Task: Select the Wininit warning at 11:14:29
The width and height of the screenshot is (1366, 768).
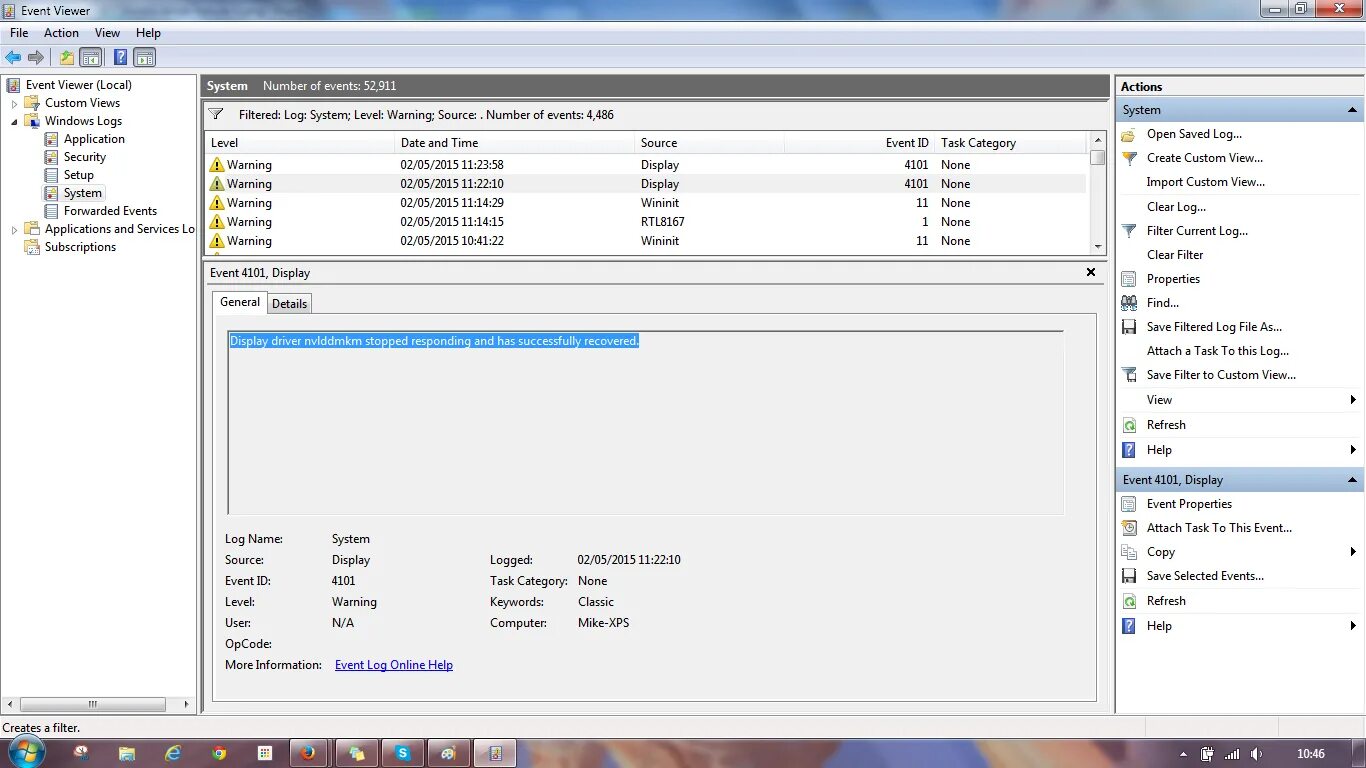Action: pyautogui.click(x=645, y=203)
